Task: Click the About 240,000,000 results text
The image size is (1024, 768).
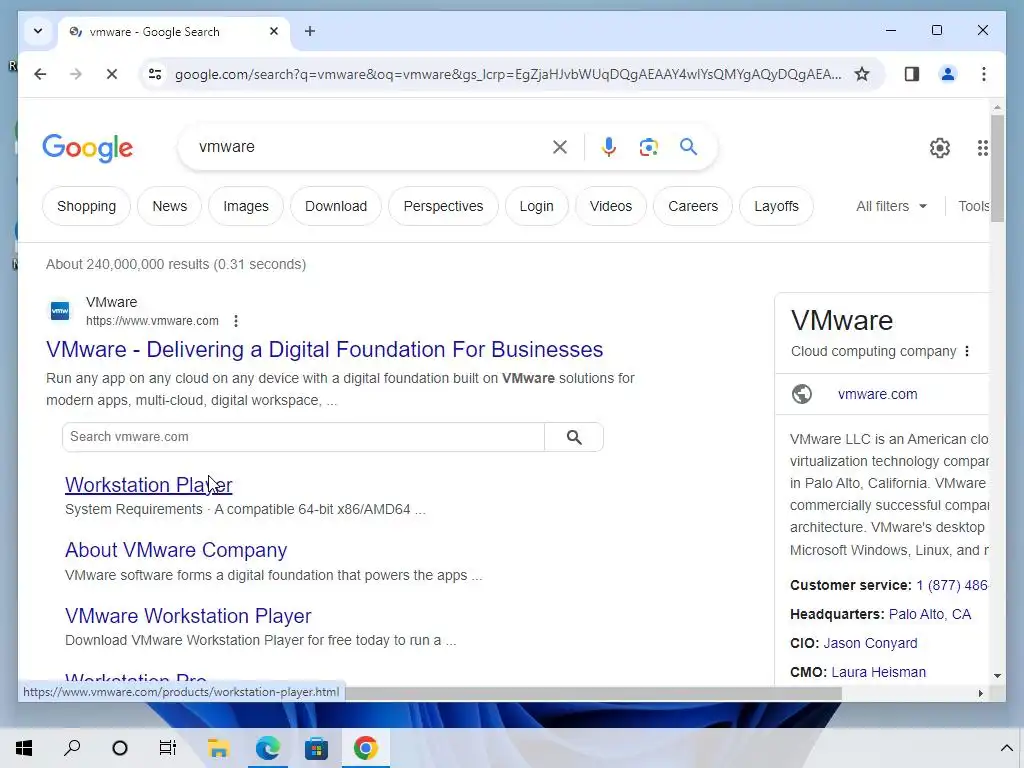Action: 176,264
